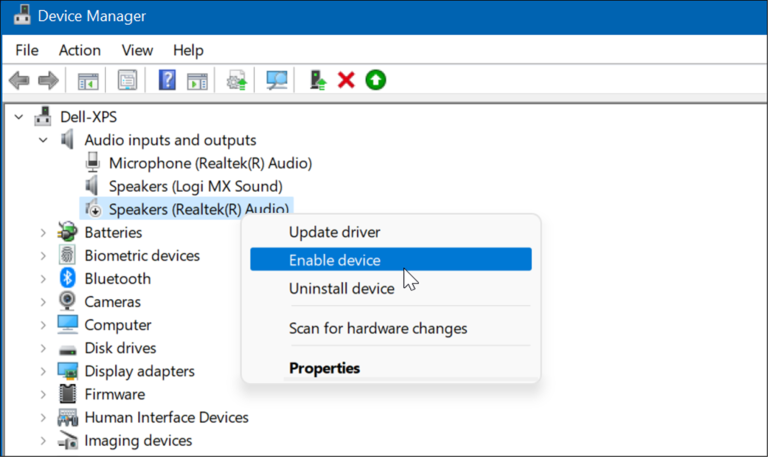
Task: Open the Properties toolbar icon
Action: tap(127, 80)
